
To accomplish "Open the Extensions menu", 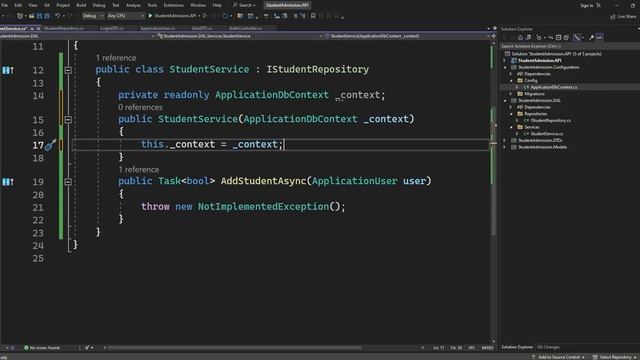I will [x=173, y=5].
